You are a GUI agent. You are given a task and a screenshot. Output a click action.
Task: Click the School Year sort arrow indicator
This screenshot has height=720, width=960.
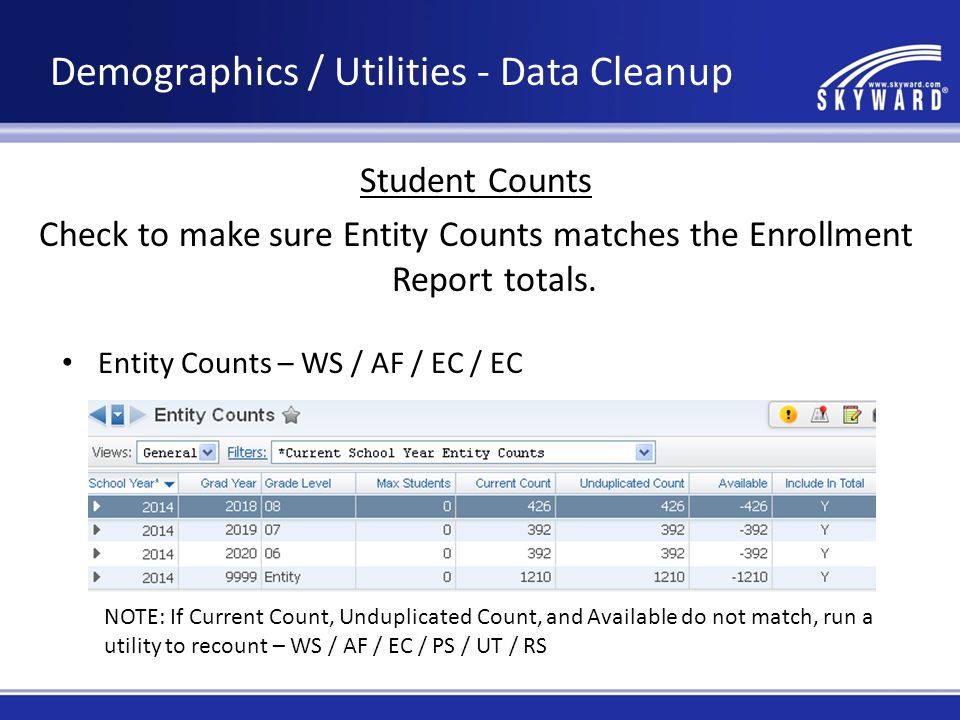point(170,484)
